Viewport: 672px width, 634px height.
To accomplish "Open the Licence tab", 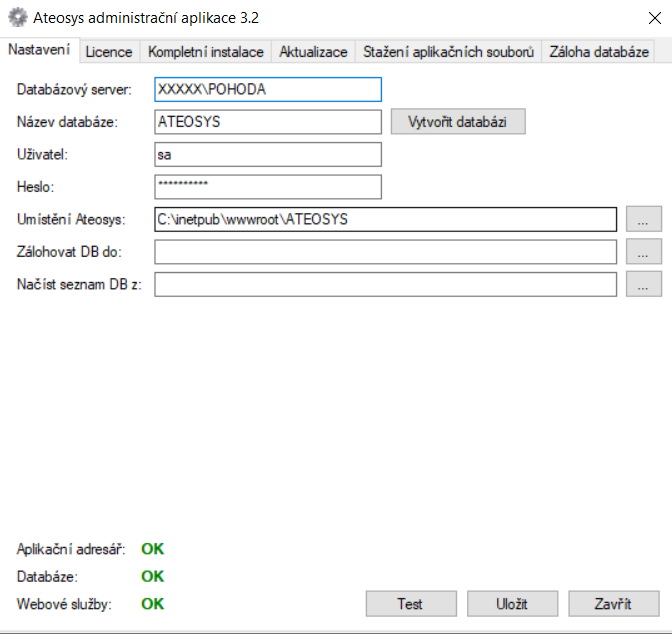I will pyautogui.click(x=109, y=52).
